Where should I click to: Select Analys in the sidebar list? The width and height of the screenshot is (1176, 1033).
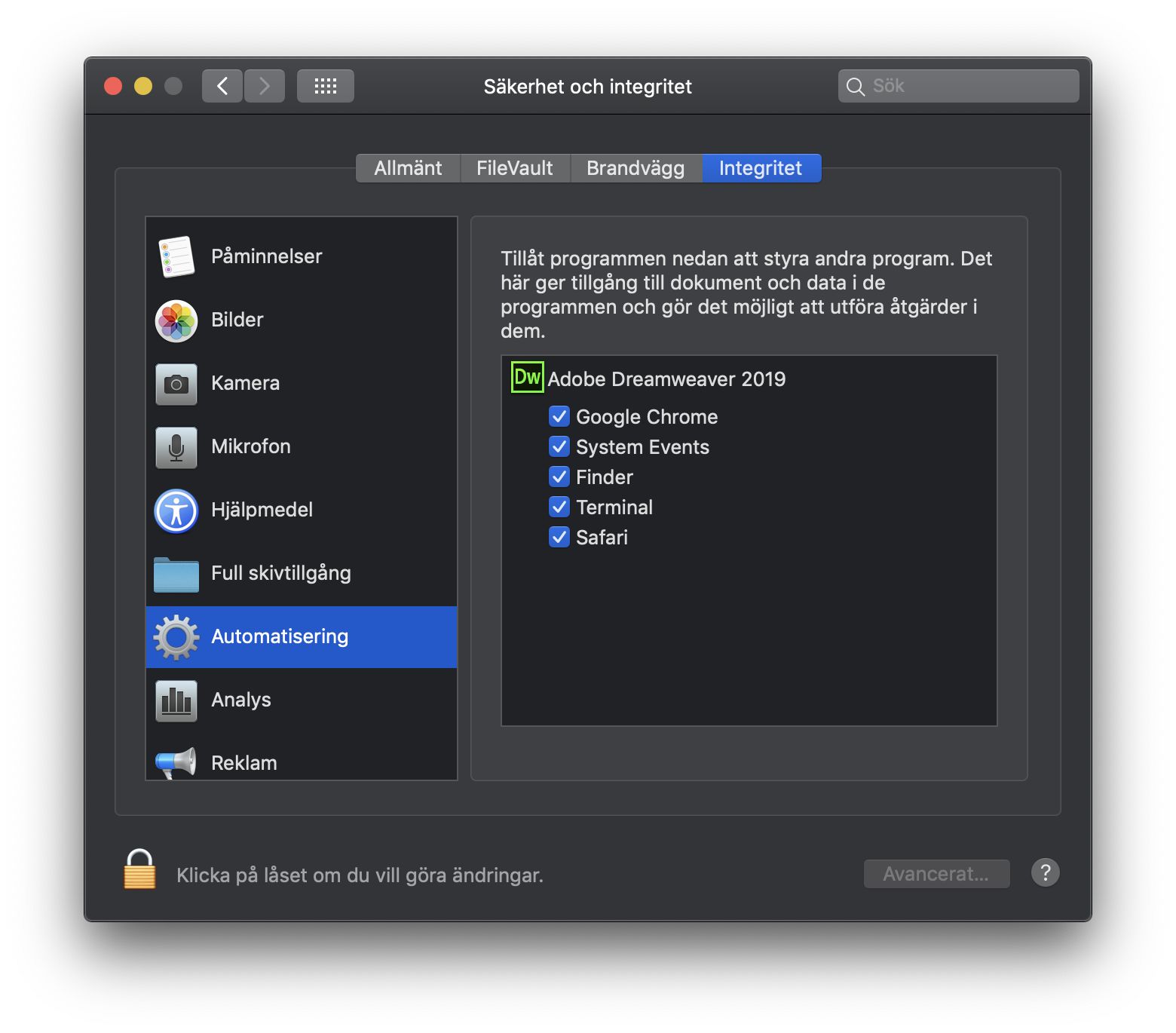point(302,700)
